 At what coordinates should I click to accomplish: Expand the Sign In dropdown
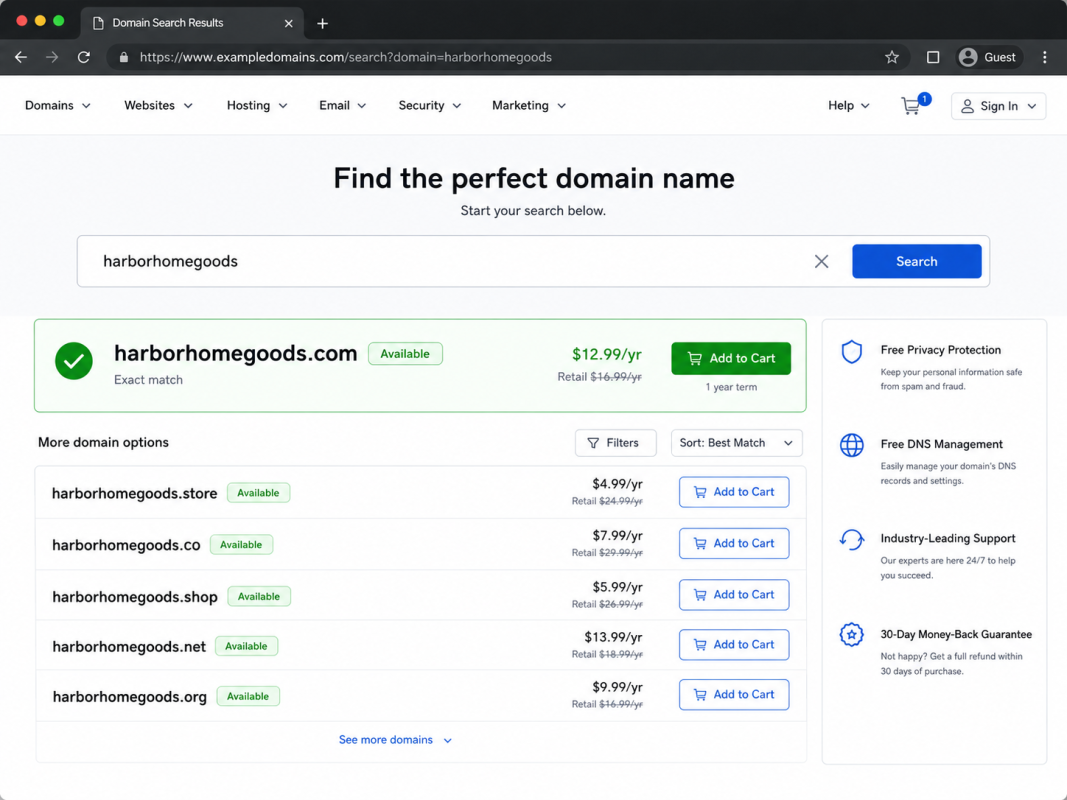pyautogui.click(x=998, y=106)
